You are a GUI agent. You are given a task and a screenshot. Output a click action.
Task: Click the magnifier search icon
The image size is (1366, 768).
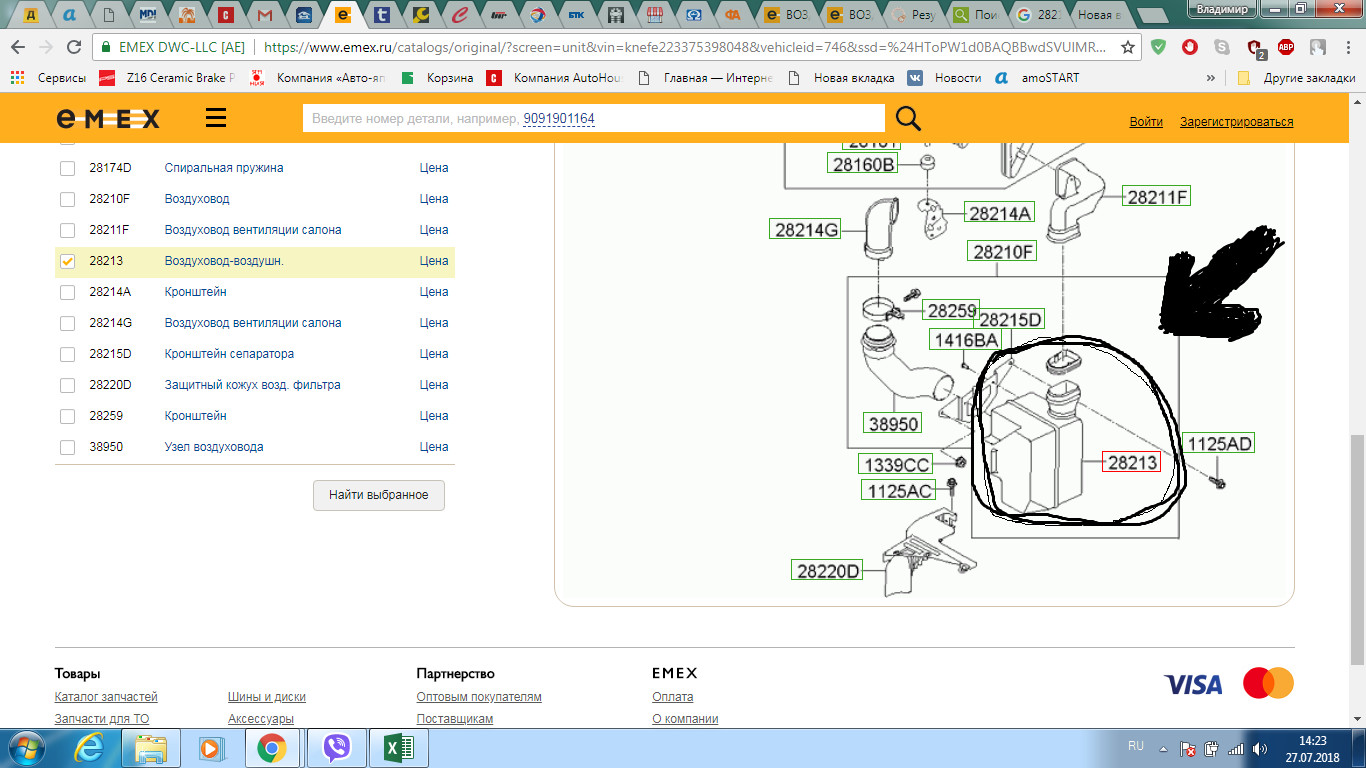coord(908,119)
